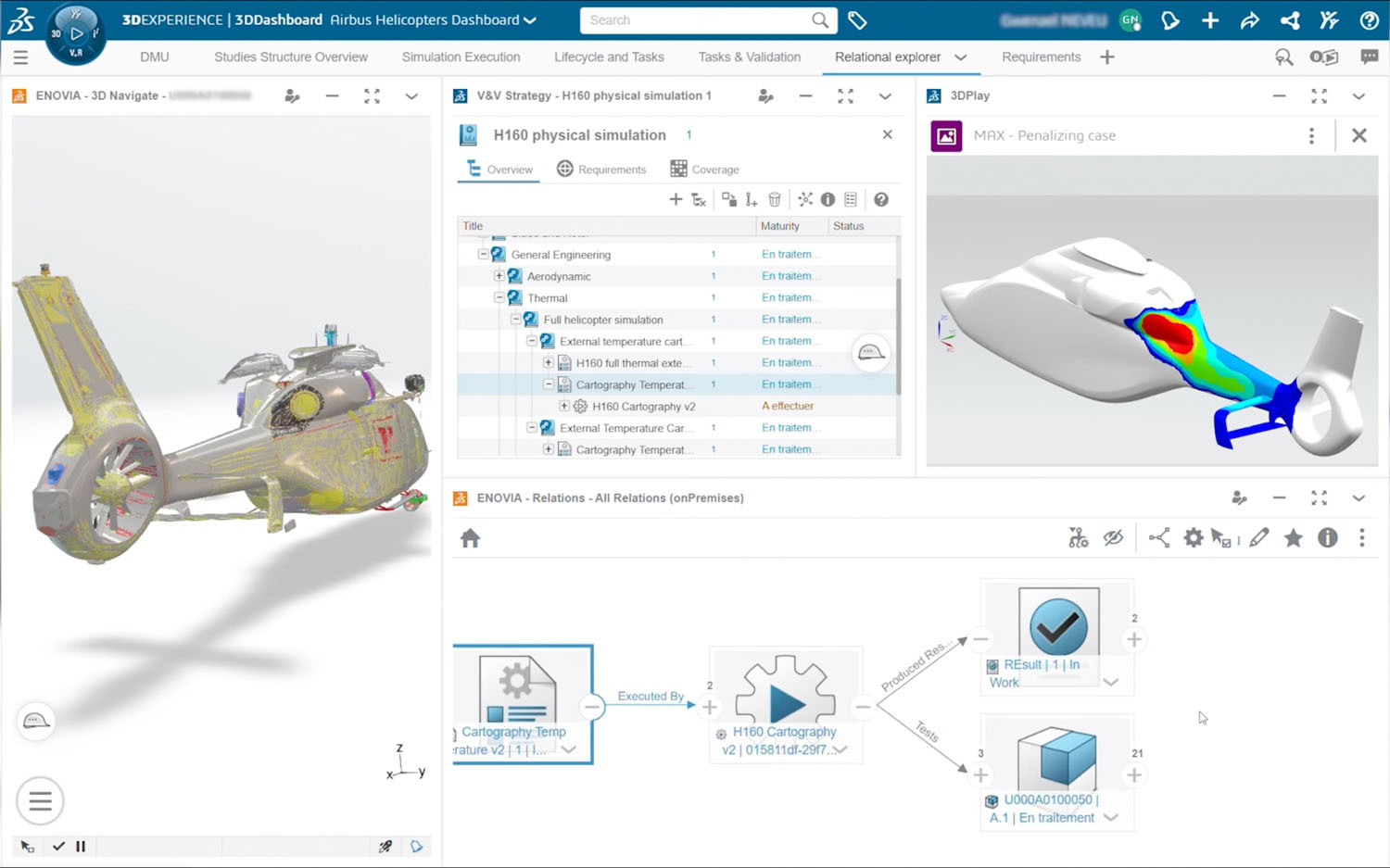Image resolution: width=1390 pixels, height=868 pixels.
Task: Click the V&V toolbar information icon
Action: 828,199
